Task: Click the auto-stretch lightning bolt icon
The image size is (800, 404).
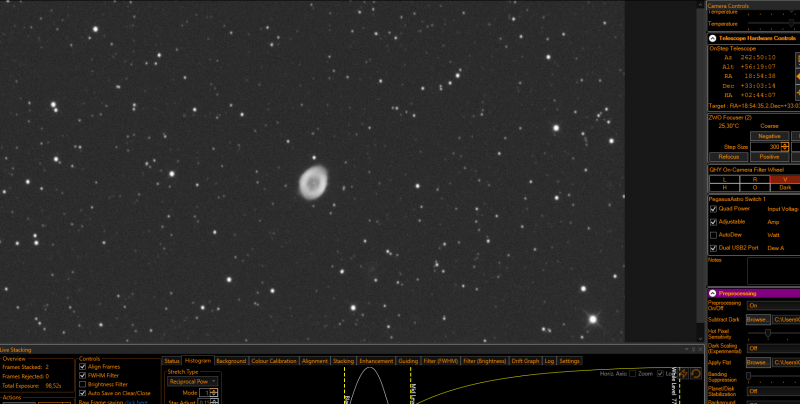Action: (x=684, y=374)
